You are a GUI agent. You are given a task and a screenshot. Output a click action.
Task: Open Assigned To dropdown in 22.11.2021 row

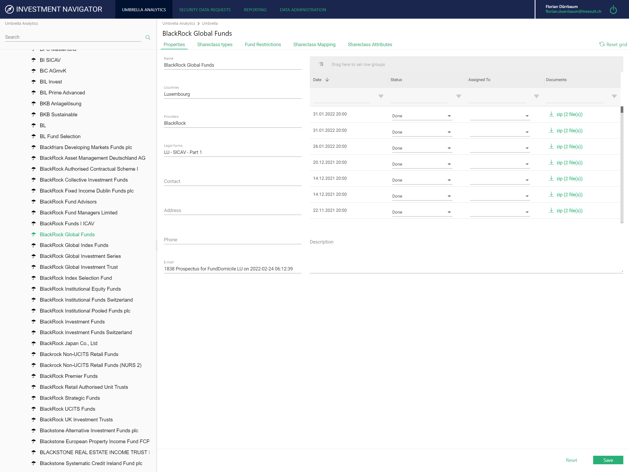500,212
